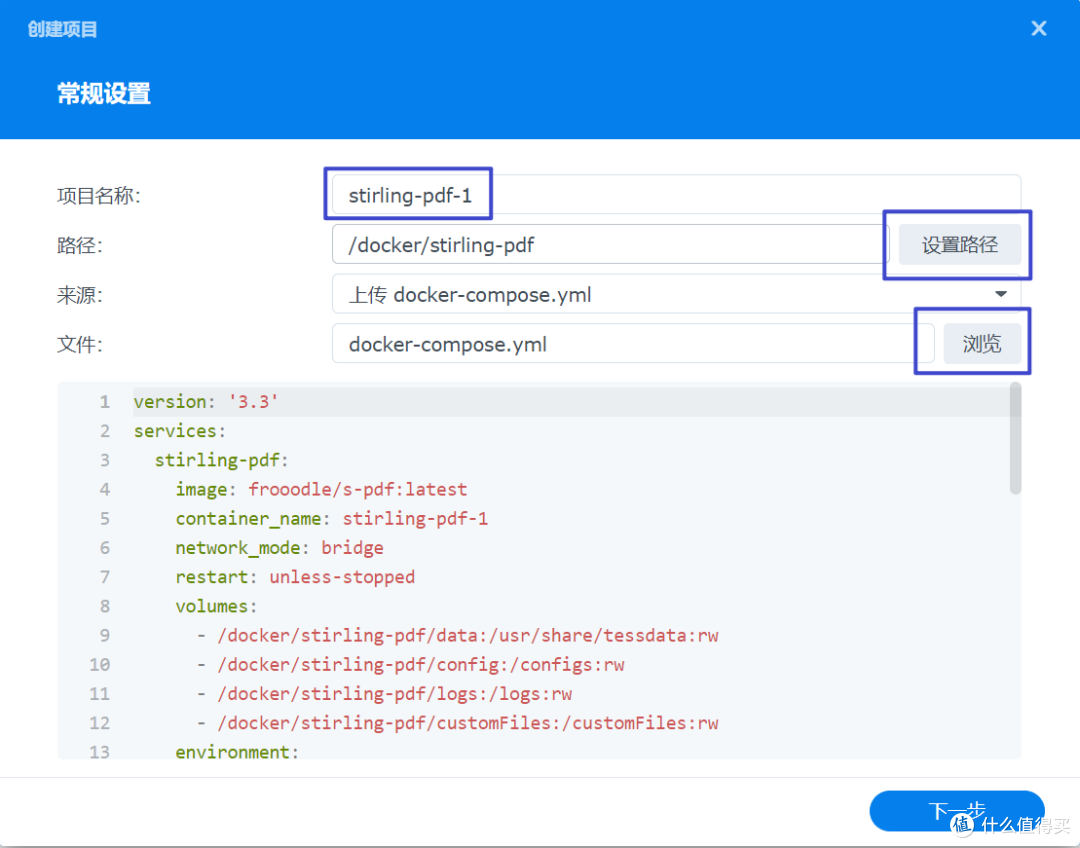Image resolution: width=1080 pixels, height=848 pixels.
Task: Click the 浏览 button to pick a file
Action: click(981, 343)
